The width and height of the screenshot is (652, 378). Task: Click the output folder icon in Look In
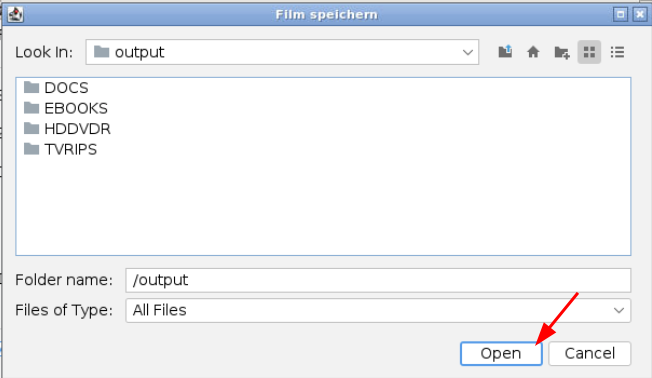[x=101, y=52]
